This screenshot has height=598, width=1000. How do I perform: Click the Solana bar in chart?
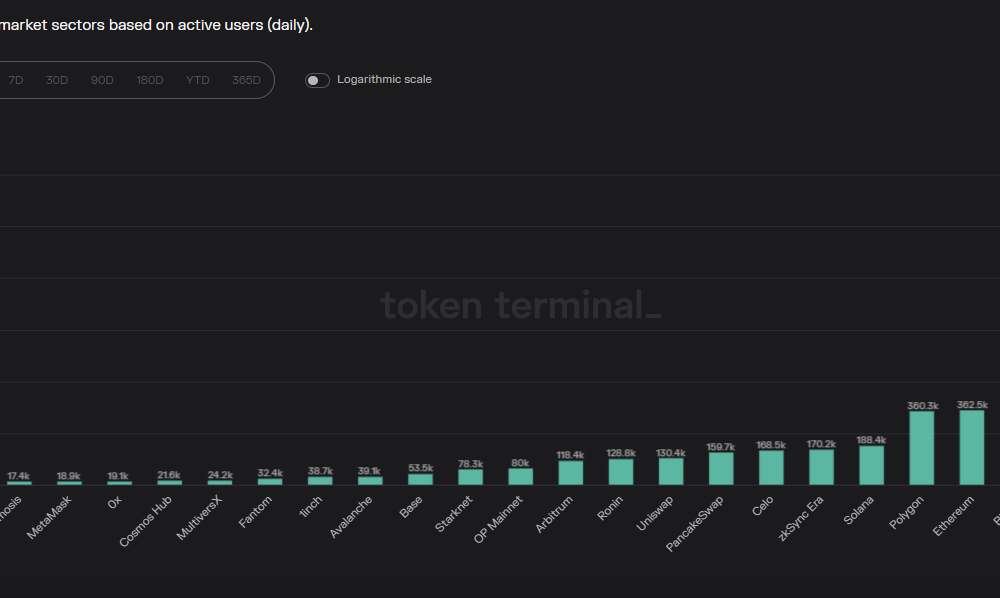click(x=872, y=465)
